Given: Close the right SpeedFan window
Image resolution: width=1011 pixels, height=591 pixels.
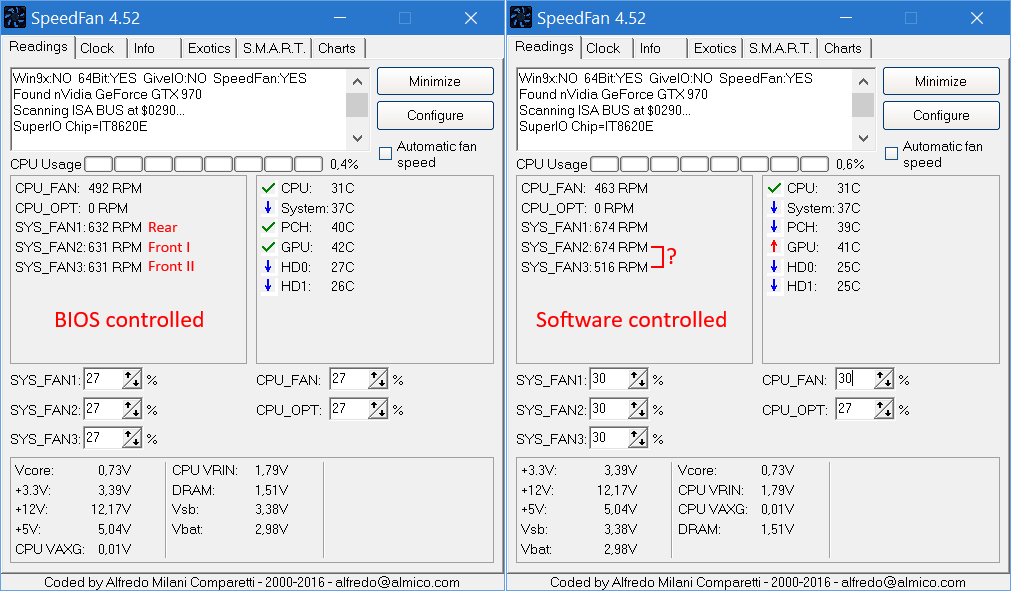Looking at the screenshot, I should tap(977, 18).
